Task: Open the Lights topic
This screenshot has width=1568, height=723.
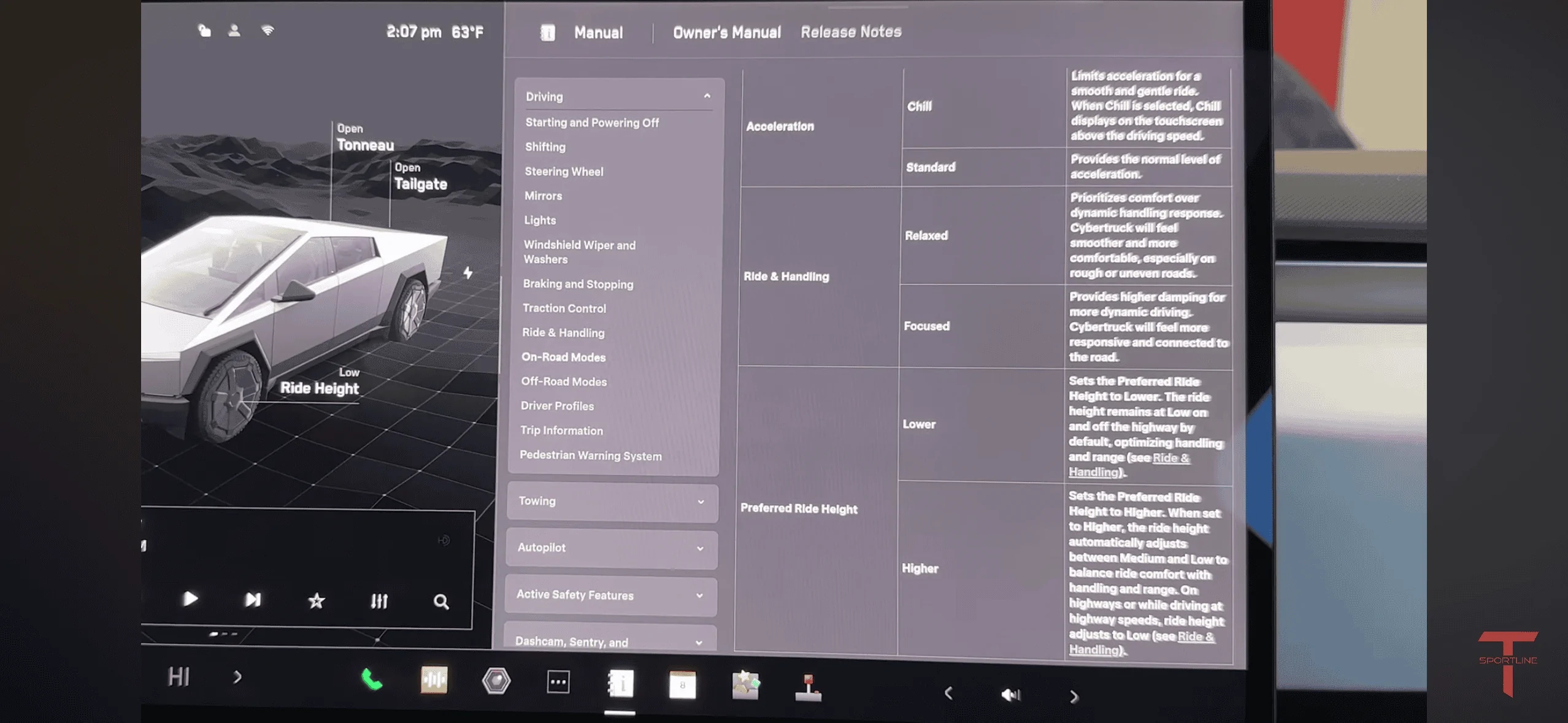Action: pyautogui.click(x=540, y=220)
